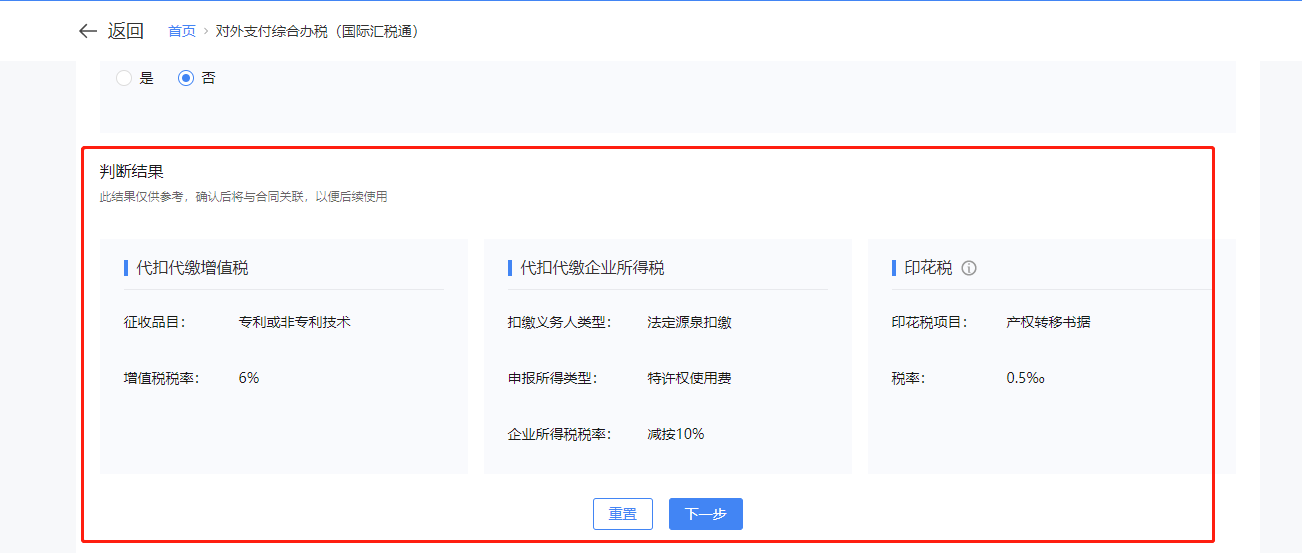This screenshot has width=1302, height=553.
Task: Click the 专利或非专利技术 value
Action: pos(294,322)
